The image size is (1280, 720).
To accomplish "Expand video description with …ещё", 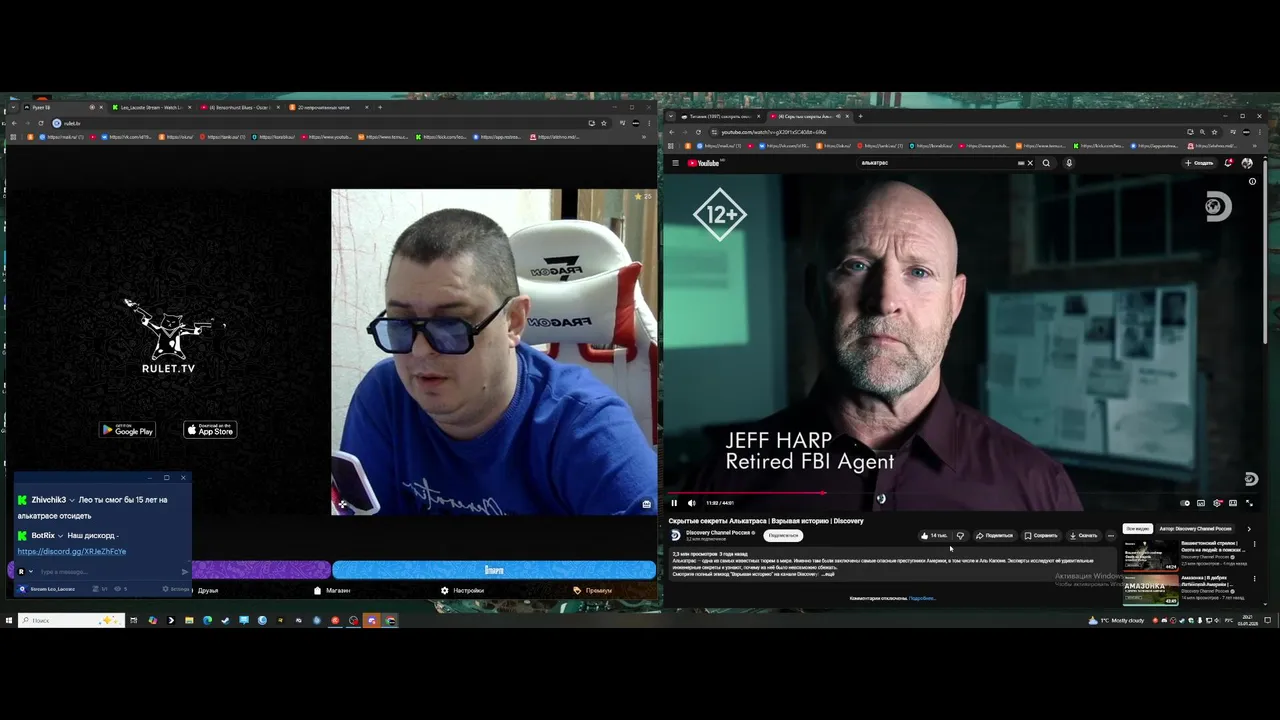I will click(x=828, y=574).
